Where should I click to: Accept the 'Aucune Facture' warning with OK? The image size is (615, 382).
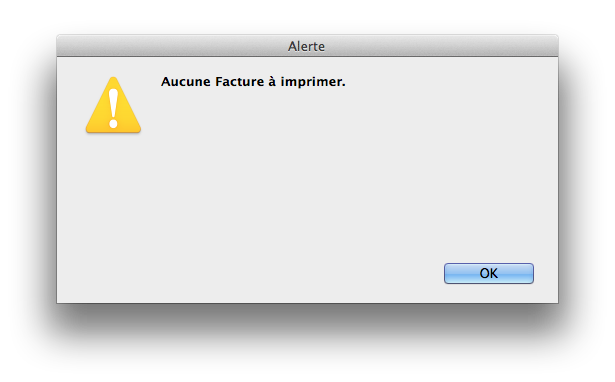pos(489,273)
